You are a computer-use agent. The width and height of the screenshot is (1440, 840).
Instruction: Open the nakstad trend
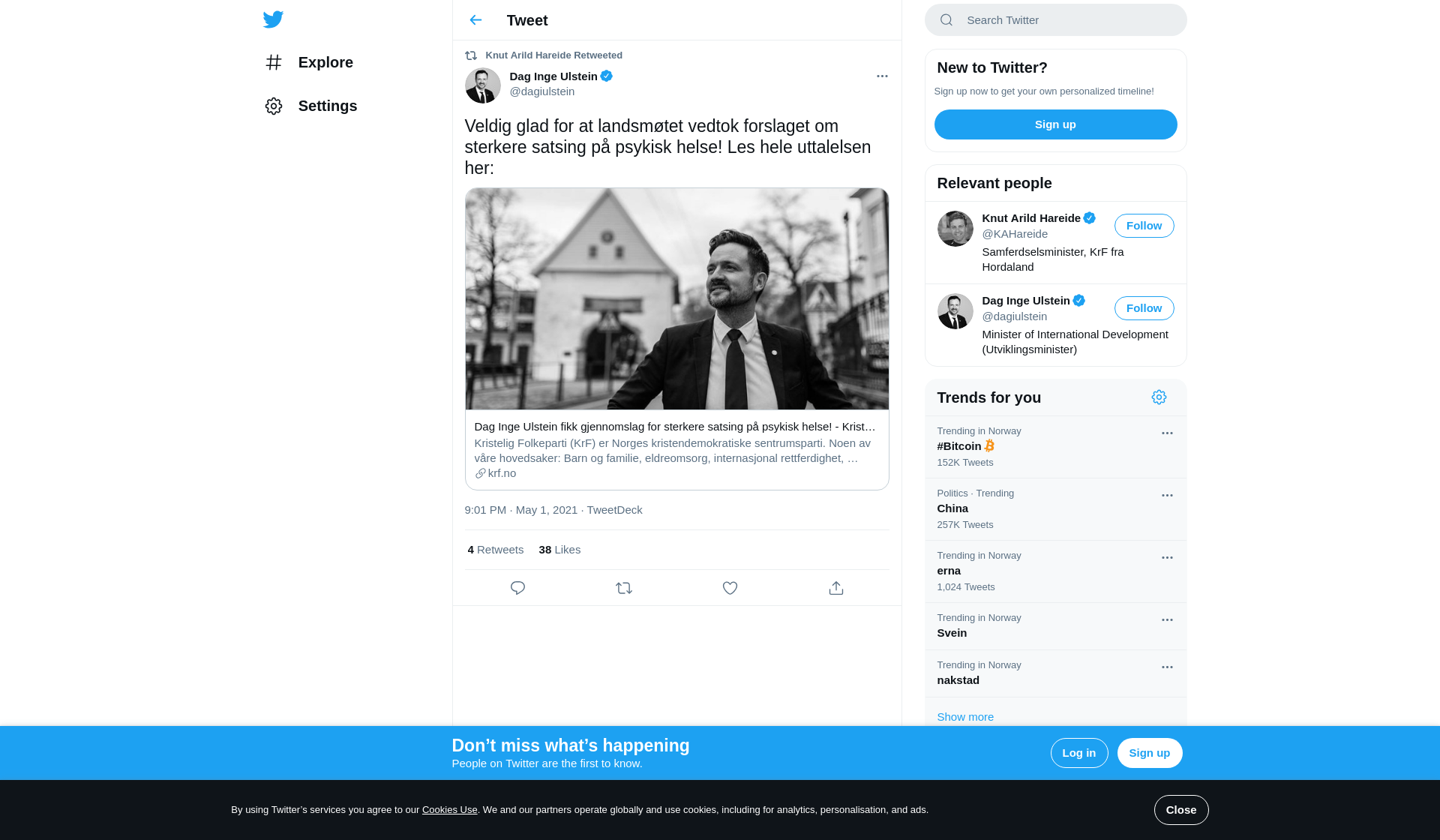point(1056,673)
